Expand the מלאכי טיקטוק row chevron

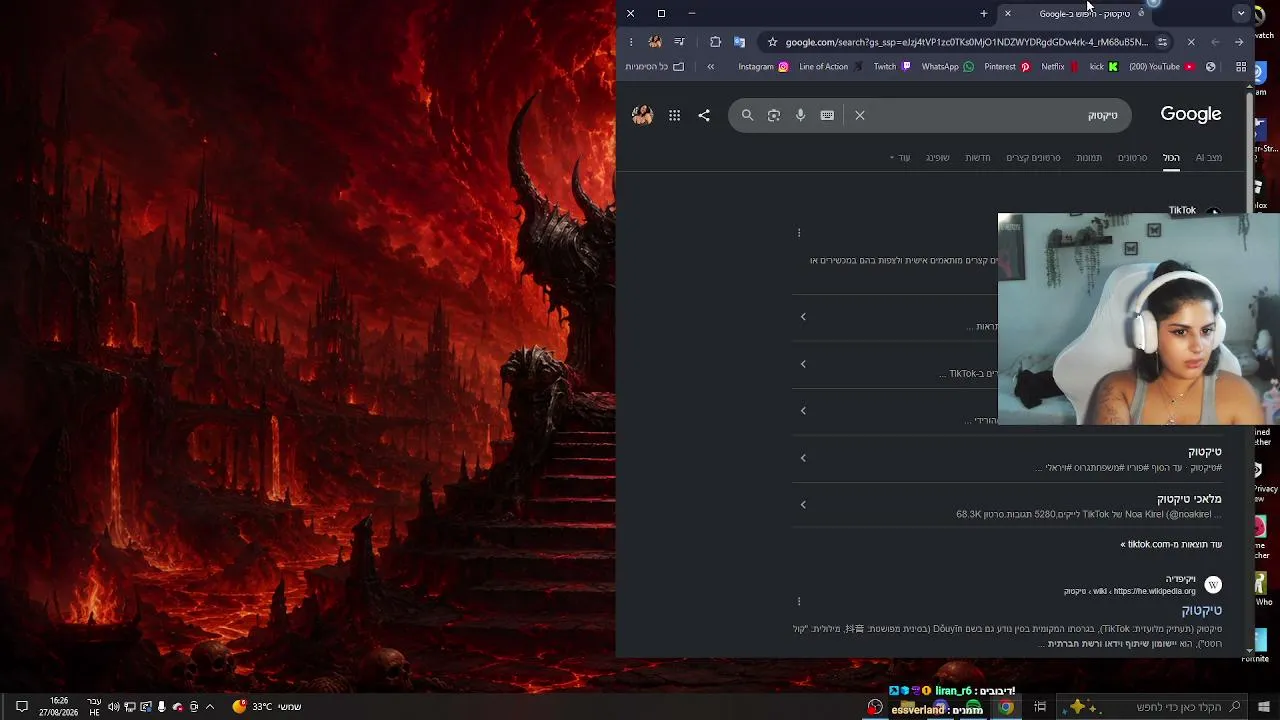click(x=803, y=505)
